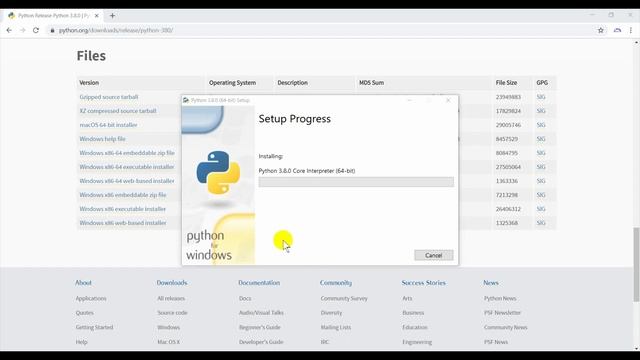
Task: Open SIG link for macOS 64-bit installer
Action: 541,125
